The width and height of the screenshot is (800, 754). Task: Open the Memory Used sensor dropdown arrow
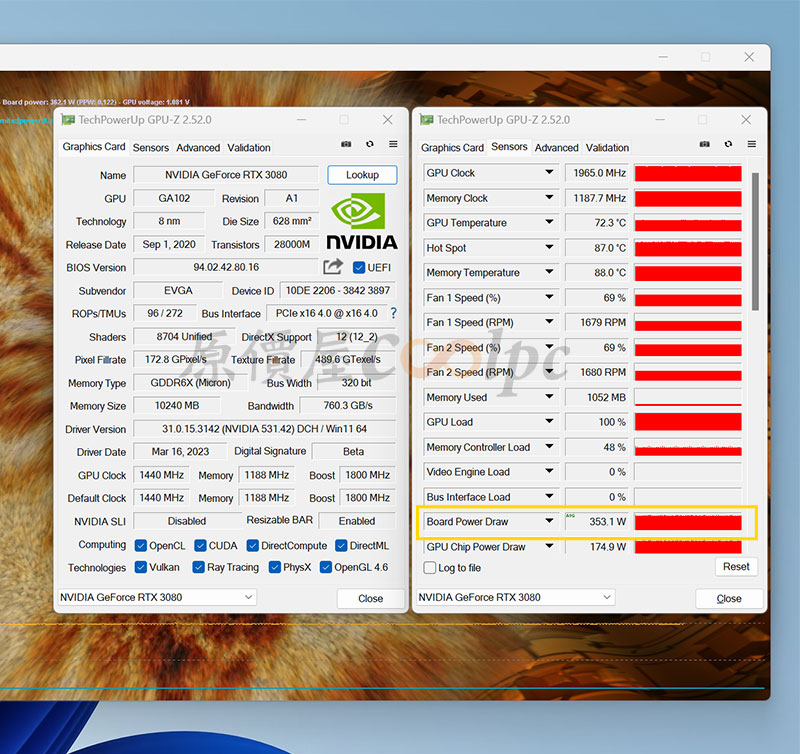pos(549,396)
